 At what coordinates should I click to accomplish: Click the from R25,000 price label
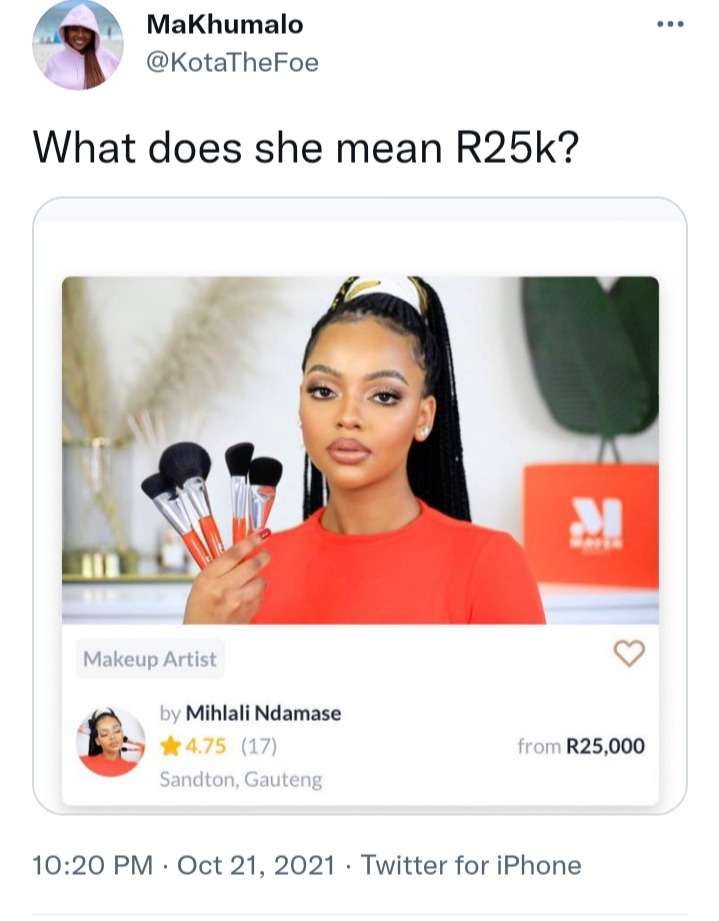tap(581, 746)
